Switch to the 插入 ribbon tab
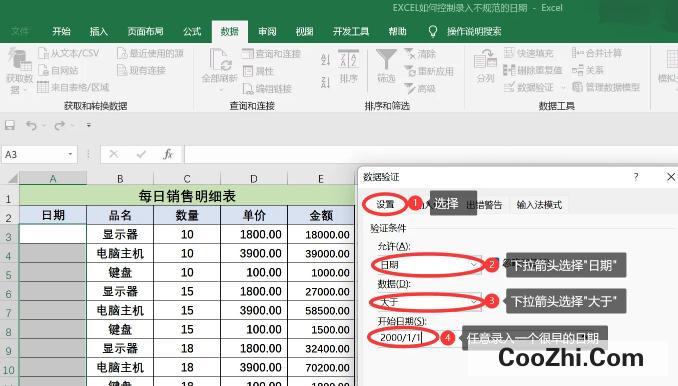The width and height of the screenshot is (678, 386). pyautogui.click(x=99, y=31)
